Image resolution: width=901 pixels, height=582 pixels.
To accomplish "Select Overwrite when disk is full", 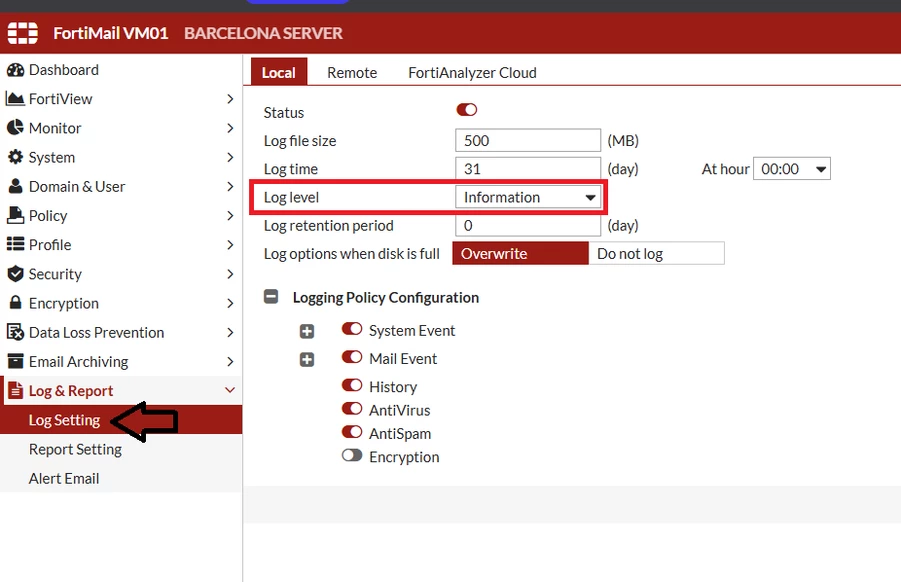I will (x=521, y=253).
